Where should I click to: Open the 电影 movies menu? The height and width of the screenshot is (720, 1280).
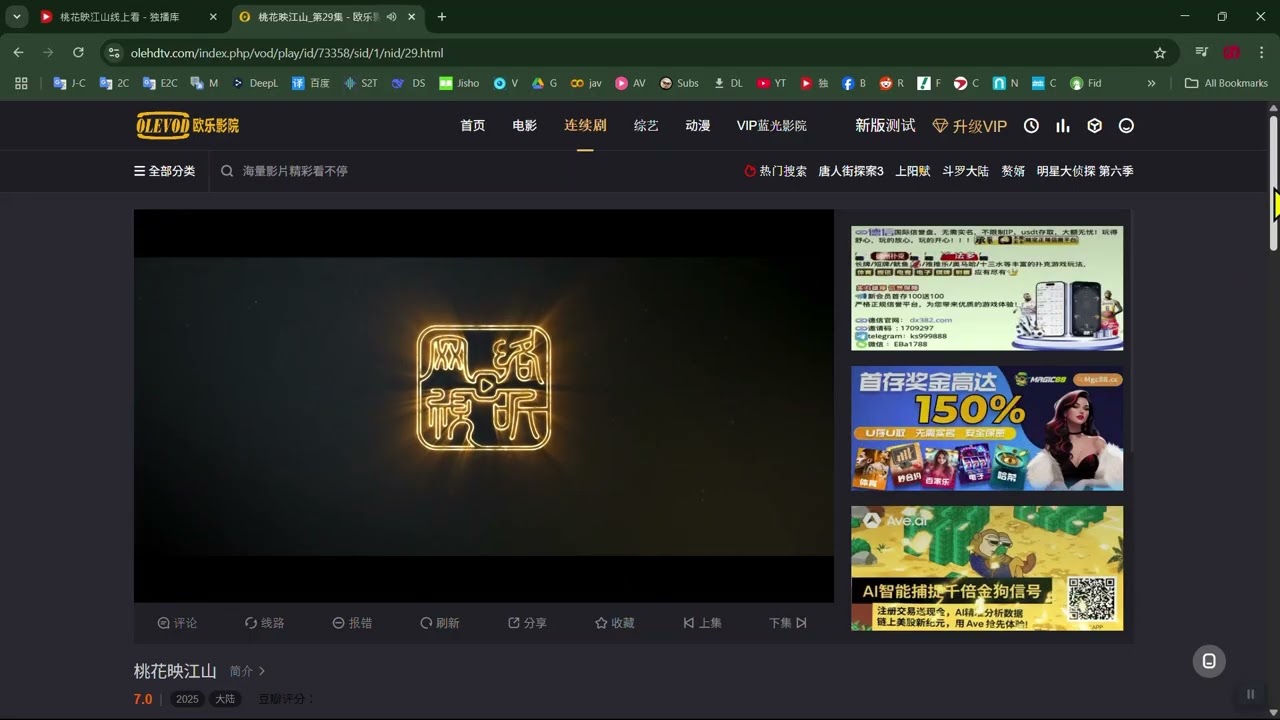pyautogui.click(x=524, y=126)
